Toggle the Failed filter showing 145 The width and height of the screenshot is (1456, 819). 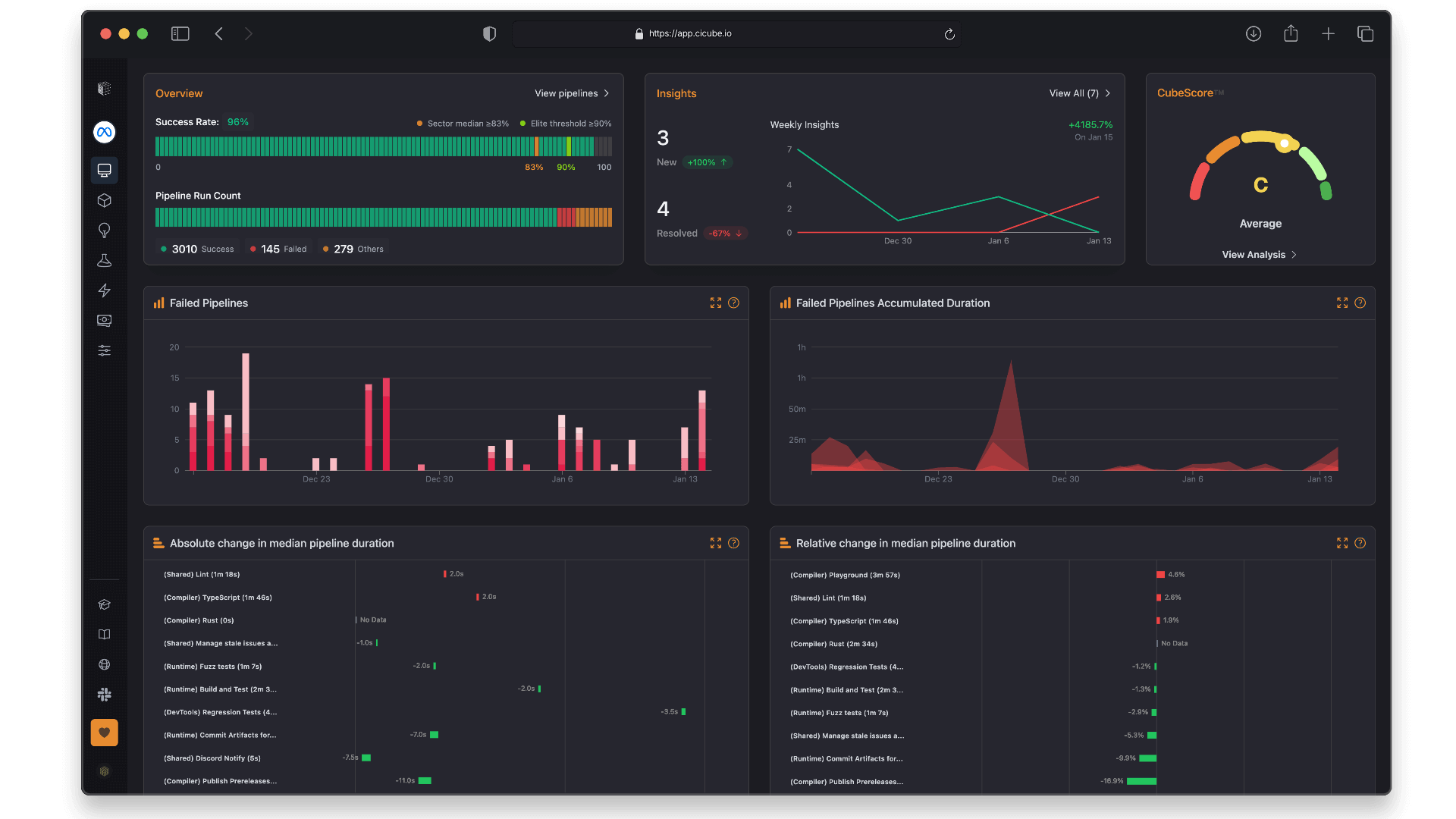278,248
